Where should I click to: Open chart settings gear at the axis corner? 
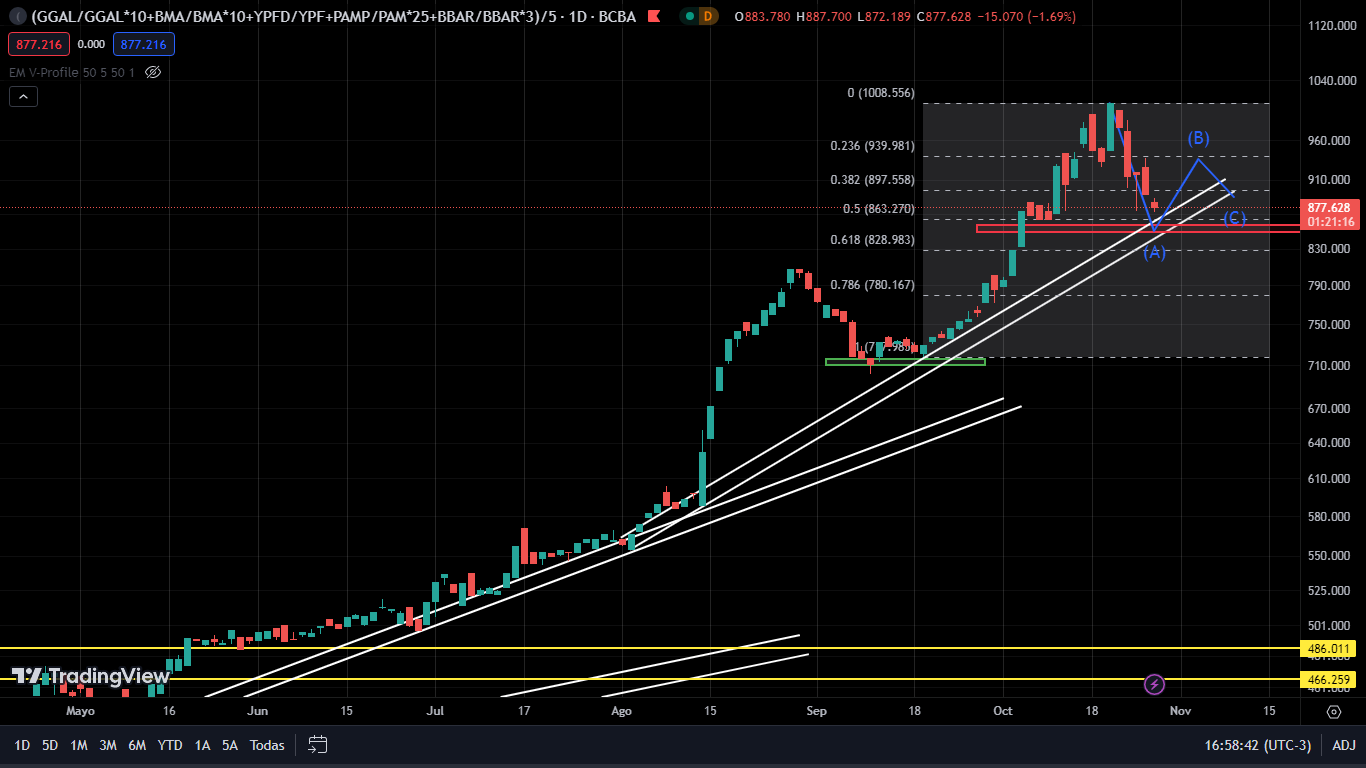(1333, 712)
